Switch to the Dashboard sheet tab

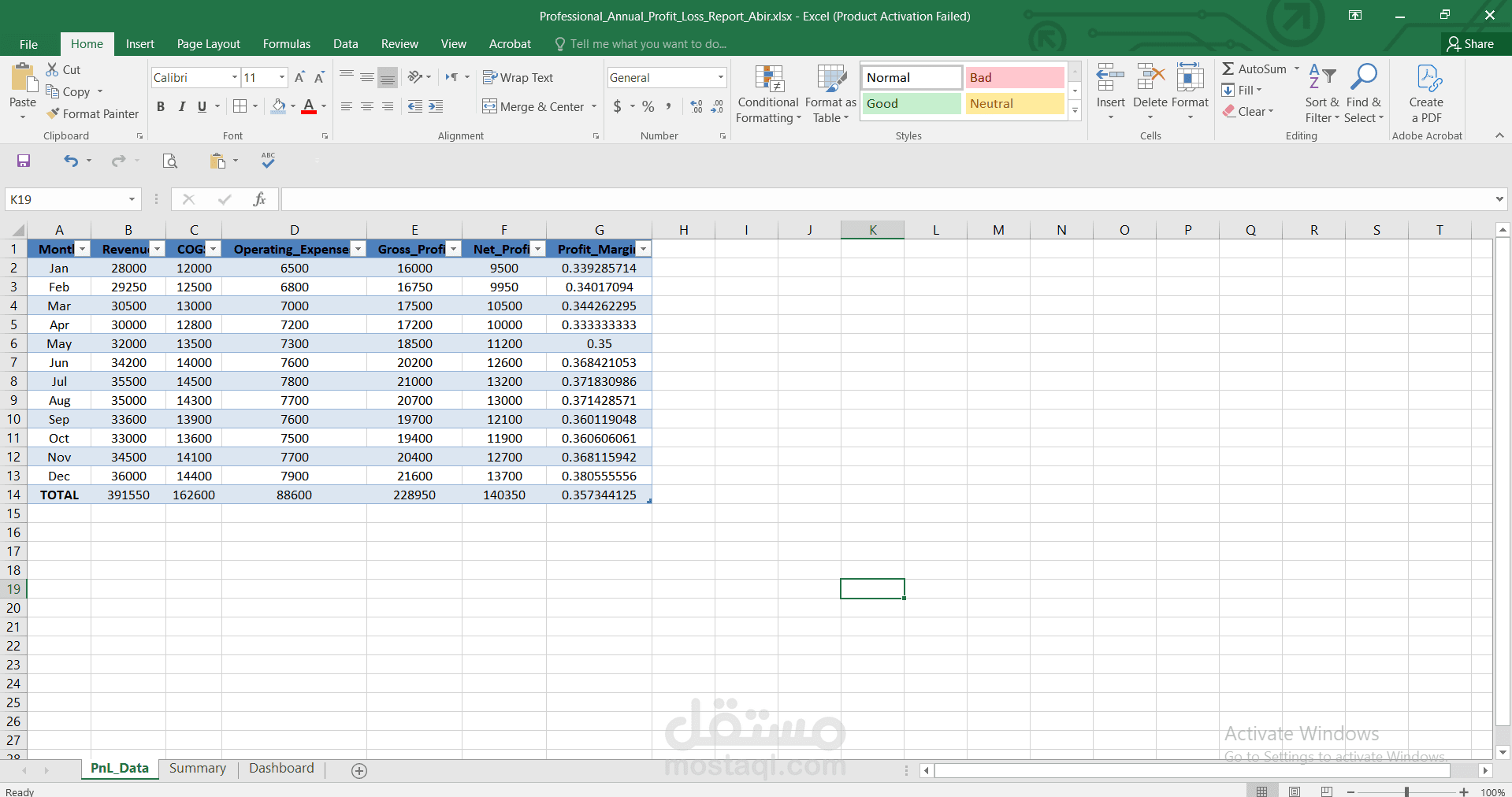pyautogui.click(x=281, y=769)
